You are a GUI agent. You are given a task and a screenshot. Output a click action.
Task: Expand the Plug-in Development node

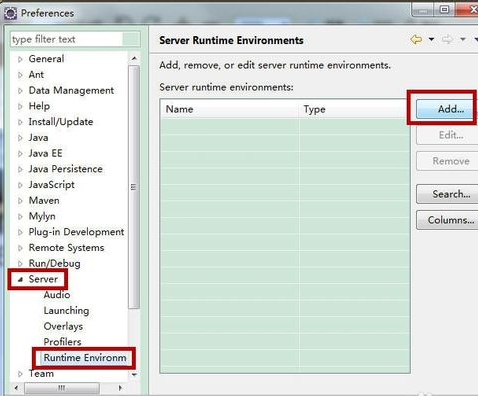[20, 232]
